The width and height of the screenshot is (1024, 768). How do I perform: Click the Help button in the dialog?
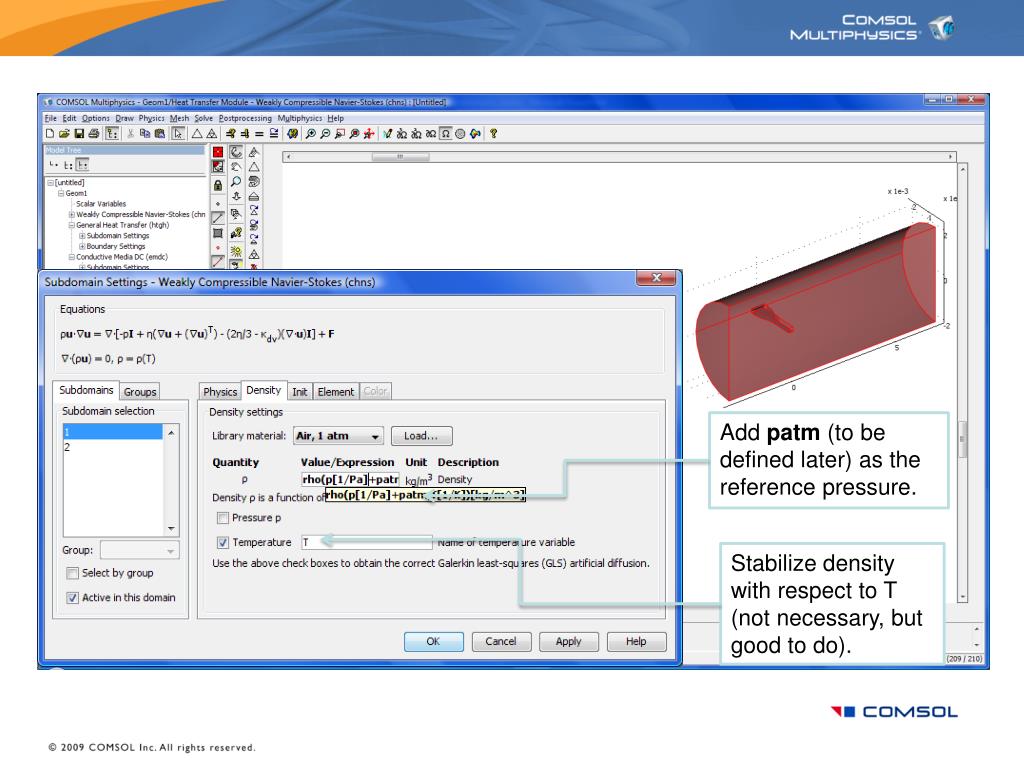coord(636,641)
